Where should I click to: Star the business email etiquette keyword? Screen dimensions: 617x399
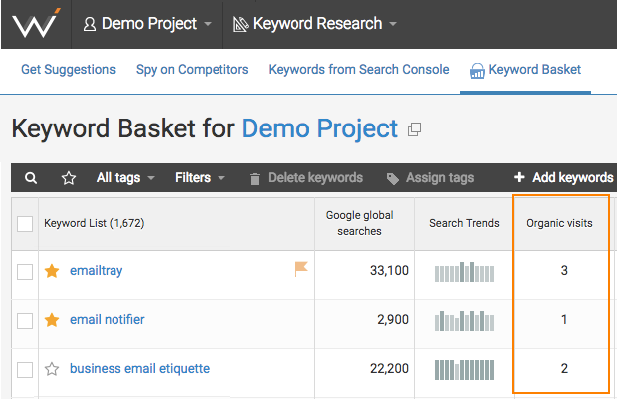pyautogui.click(x=52, y=369)
